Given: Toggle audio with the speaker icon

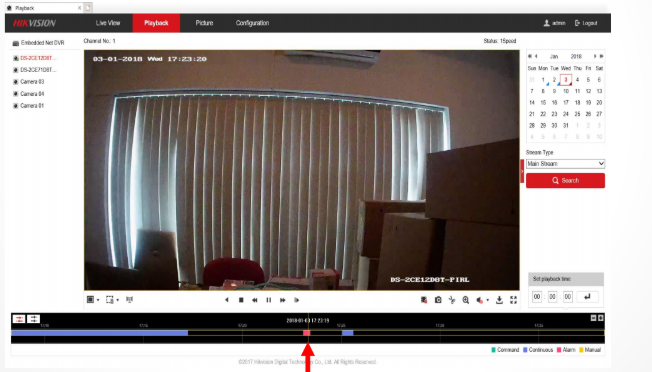Looking at the screenshot, I should (x=480, y=300).
